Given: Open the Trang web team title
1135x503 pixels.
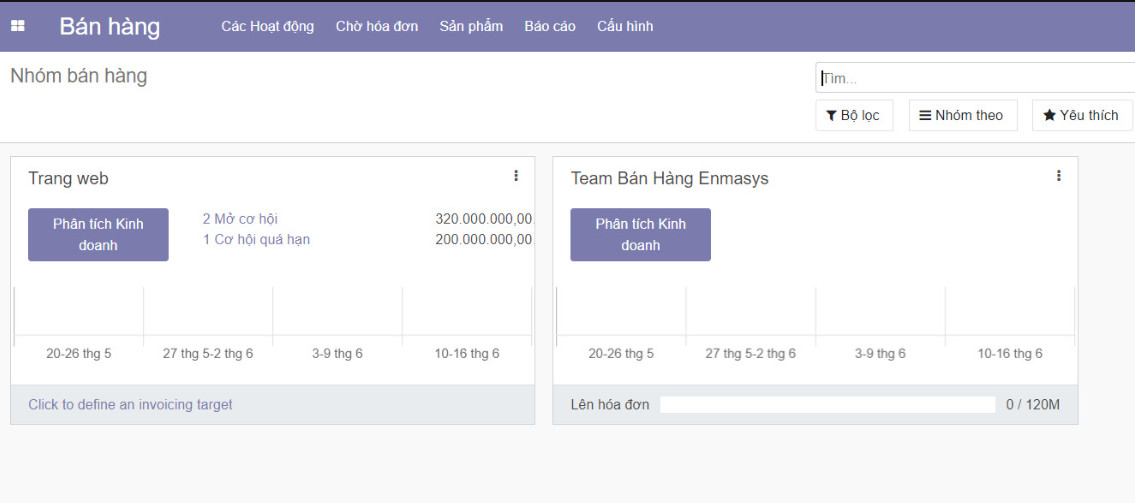Looking at the screenshot, I should [68, 179].
